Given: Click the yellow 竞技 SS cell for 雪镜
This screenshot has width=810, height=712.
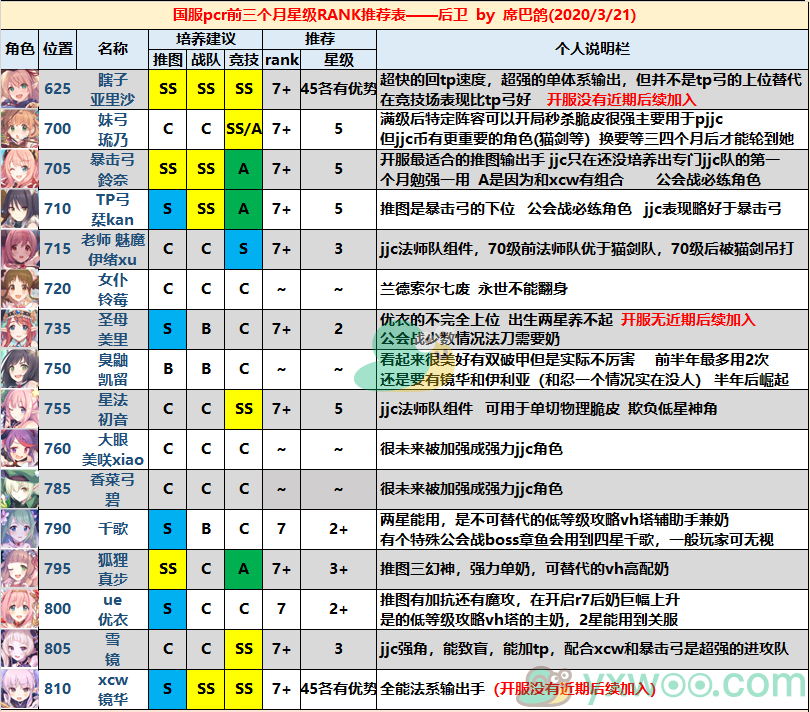Looking at the screenshot, I should click(x=243, y=649).
